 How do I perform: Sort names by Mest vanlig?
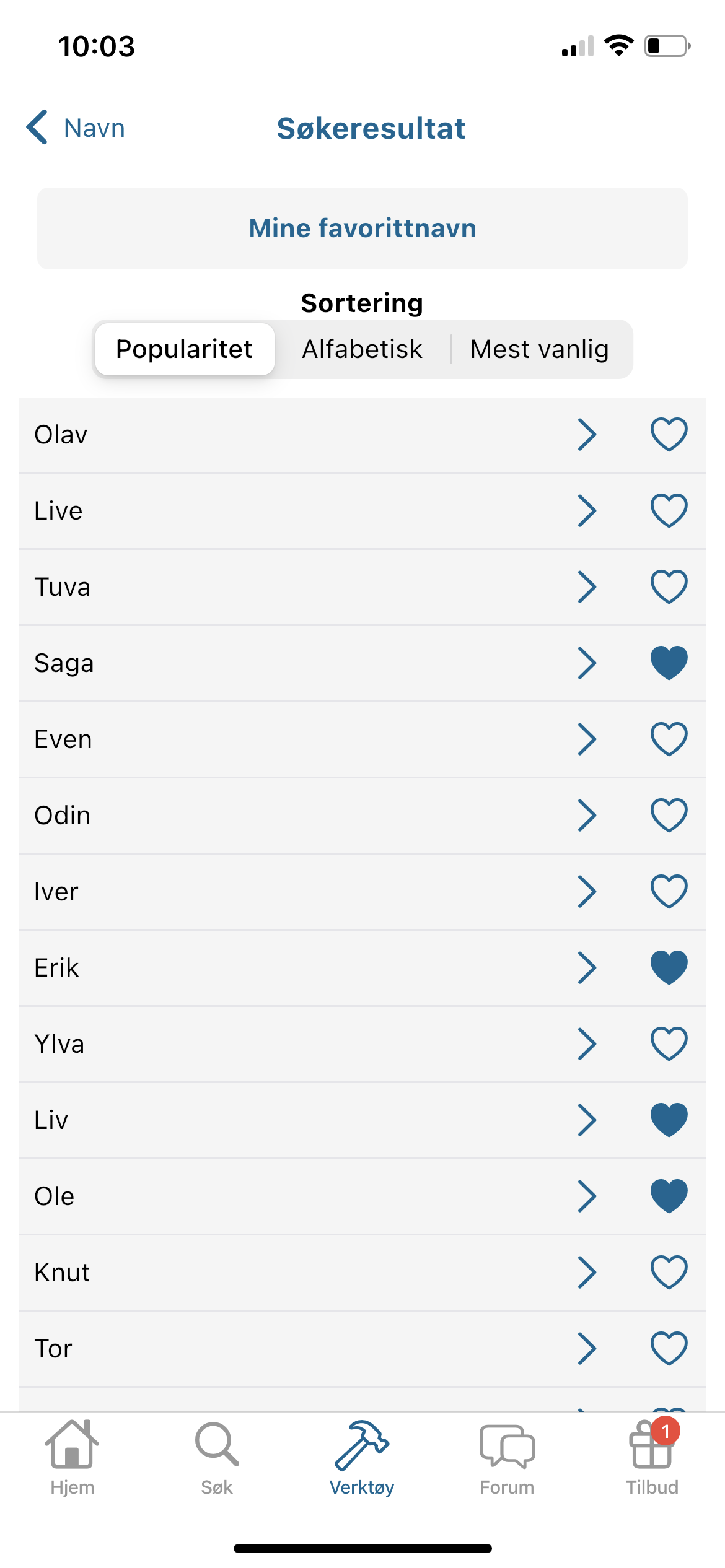[x=540, y=349]
